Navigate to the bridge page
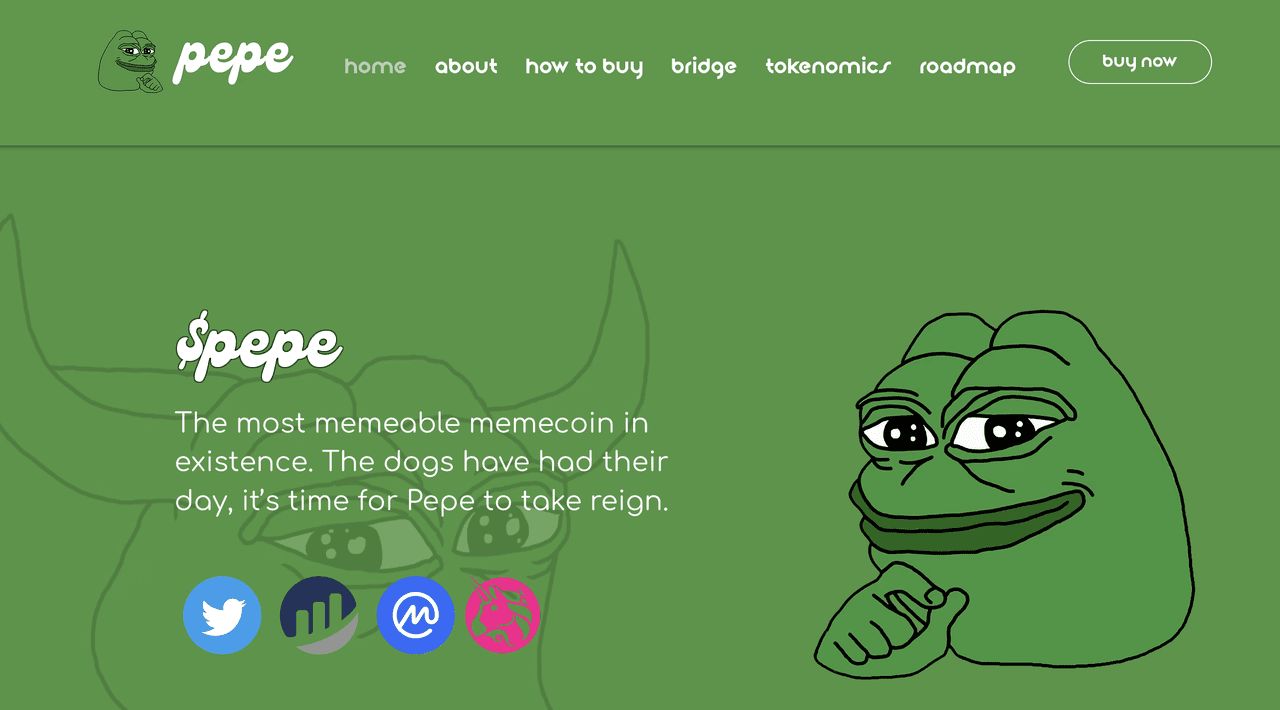1280x710 pixels. coord(704,66)
